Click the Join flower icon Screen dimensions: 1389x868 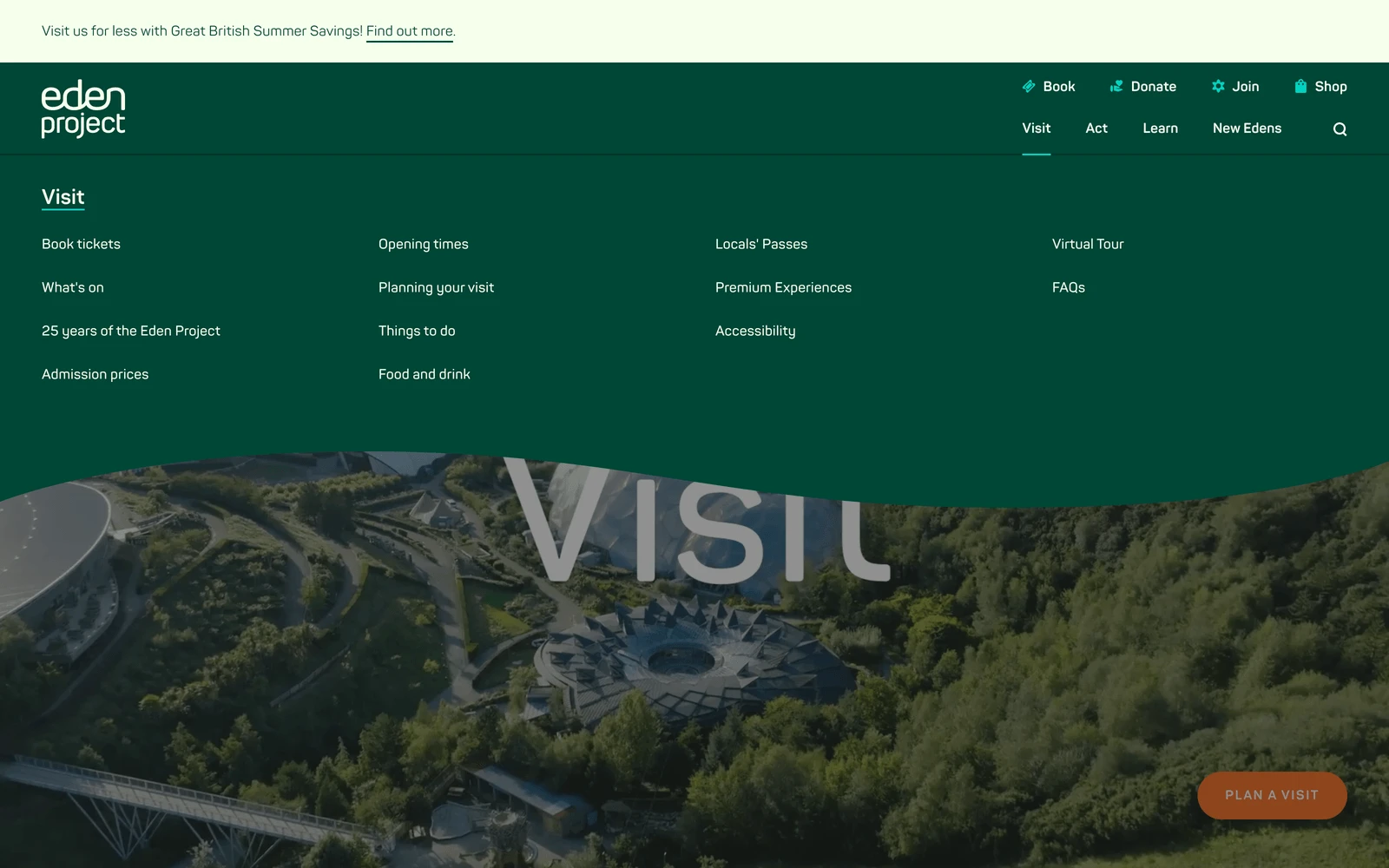pos(1218,86)
